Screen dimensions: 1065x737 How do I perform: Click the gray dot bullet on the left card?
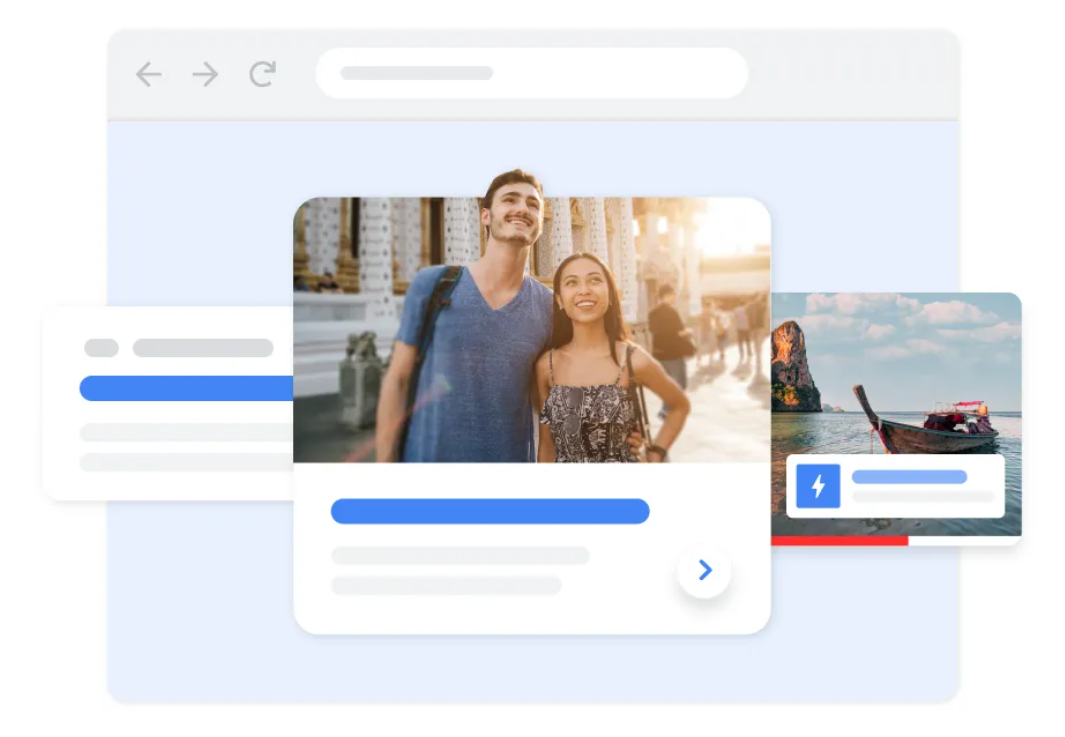coord(101,347)
